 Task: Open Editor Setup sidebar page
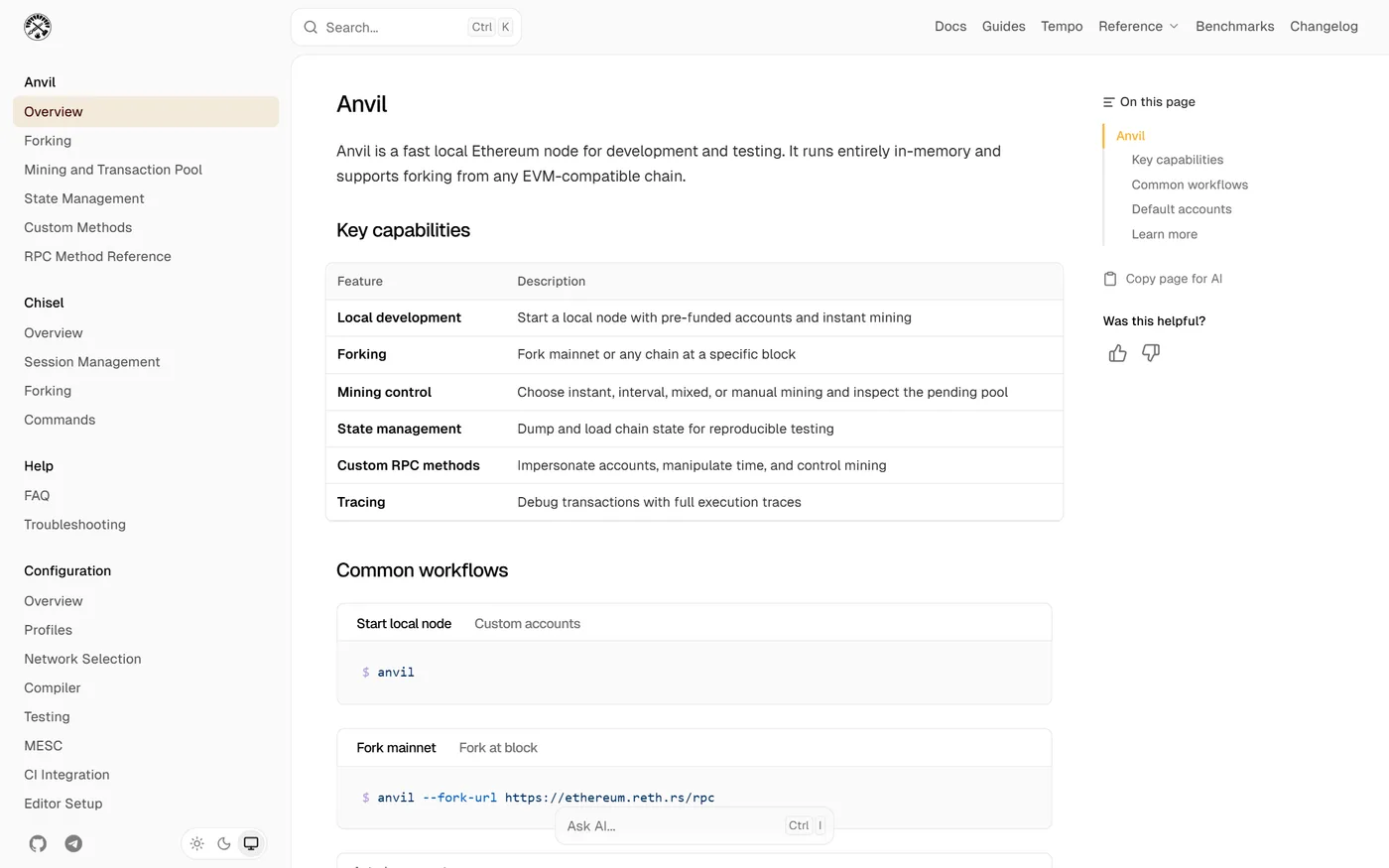[x=146, y=804]
